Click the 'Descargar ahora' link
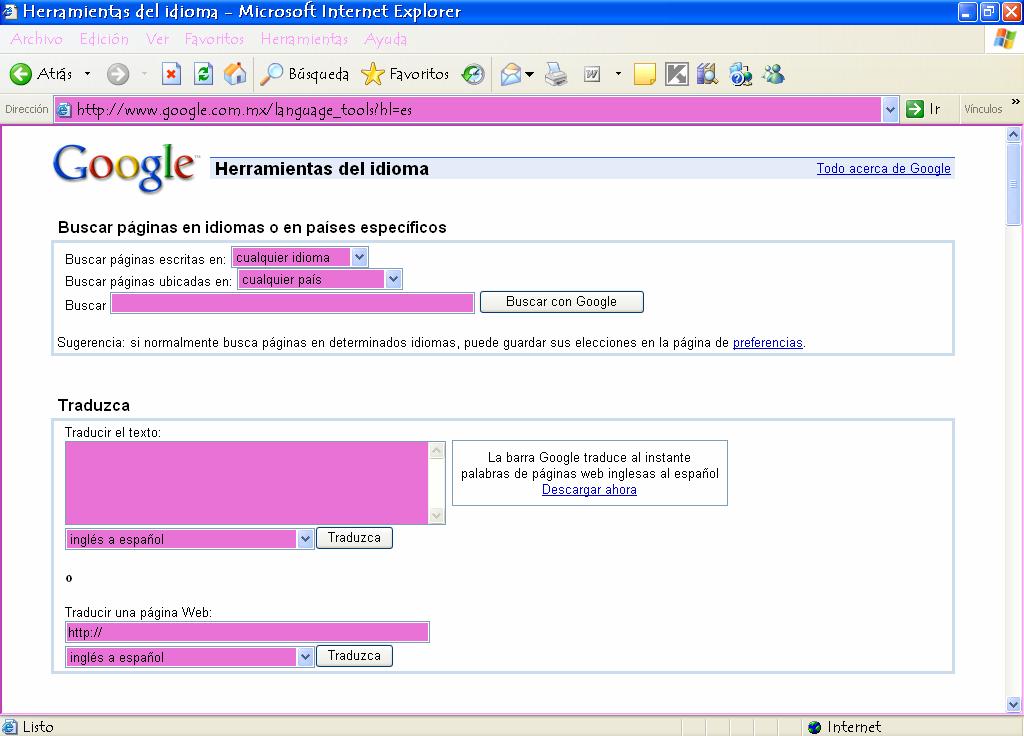The height and width of the screenshot is (736, 1024). pyautogui.click(x=589, y=490)
